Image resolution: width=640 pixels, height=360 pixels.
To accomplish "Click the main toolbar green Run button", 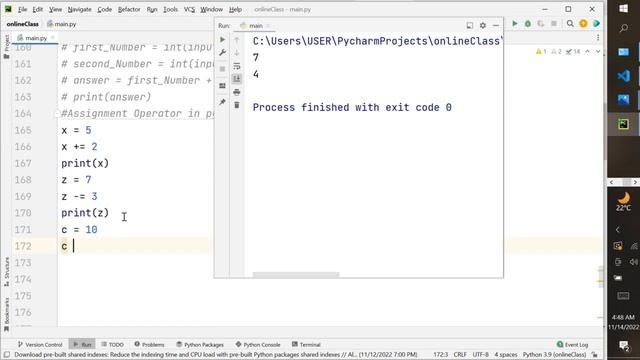I will (515, 24).
